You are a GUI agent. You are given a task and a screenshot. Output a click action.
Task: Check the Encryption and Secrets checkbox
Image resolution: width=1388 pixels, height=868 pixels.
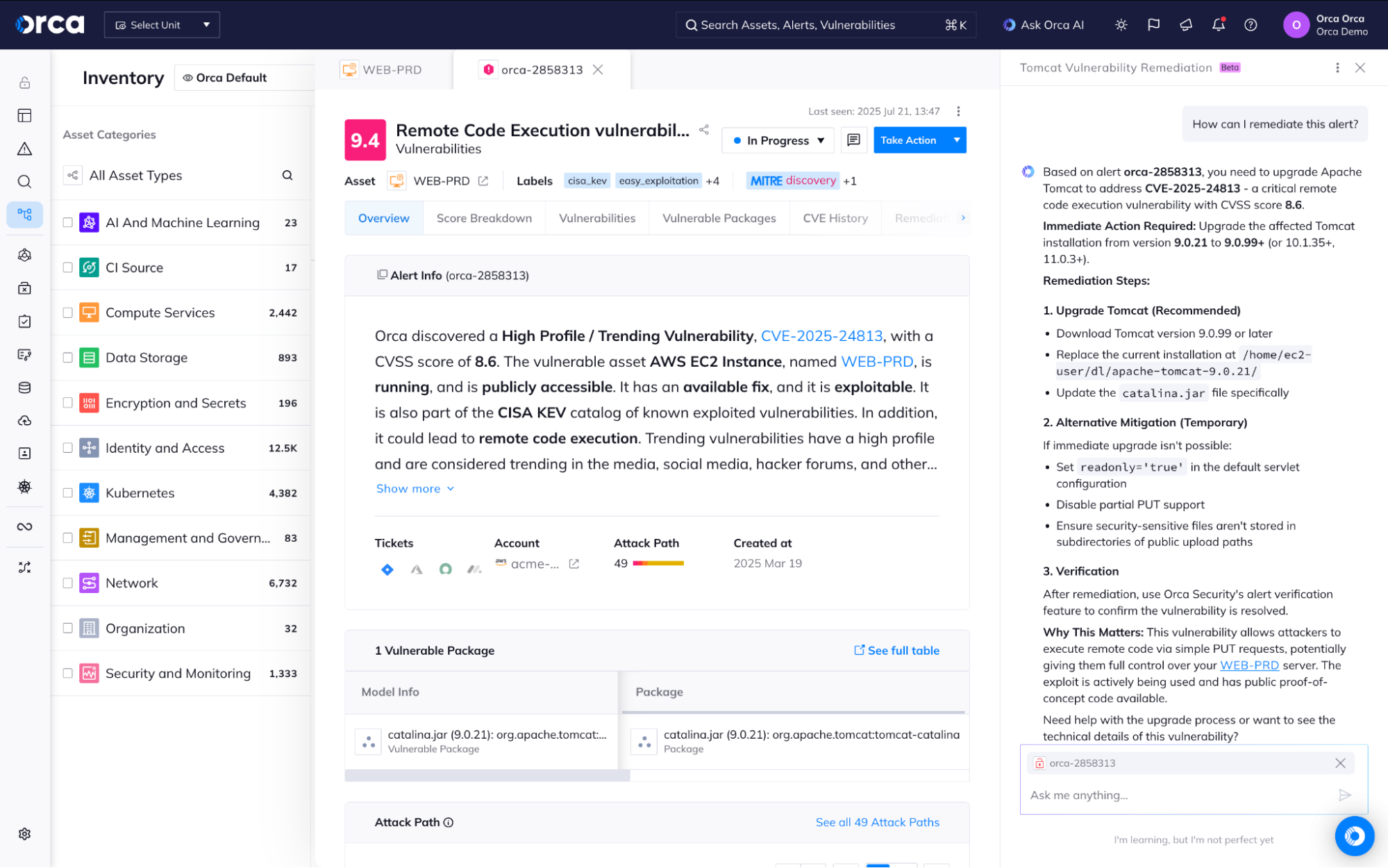coord(67,403)
